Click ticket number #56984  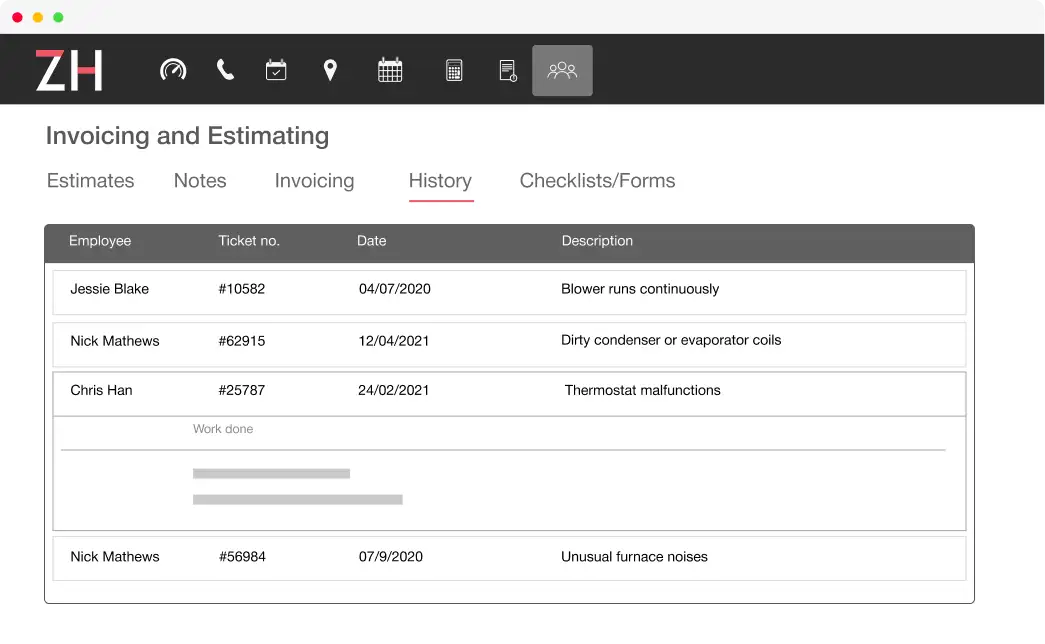[x=242, y=557]
